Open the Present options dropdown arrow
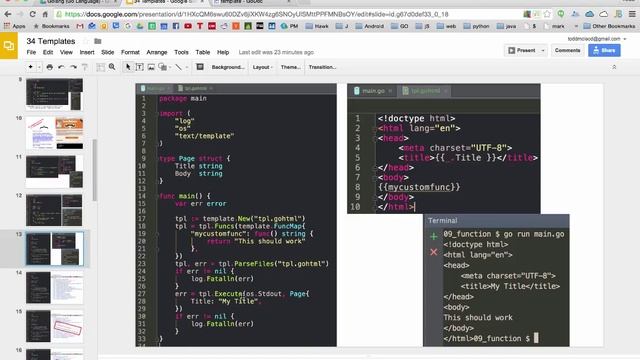 pos(543,50)
